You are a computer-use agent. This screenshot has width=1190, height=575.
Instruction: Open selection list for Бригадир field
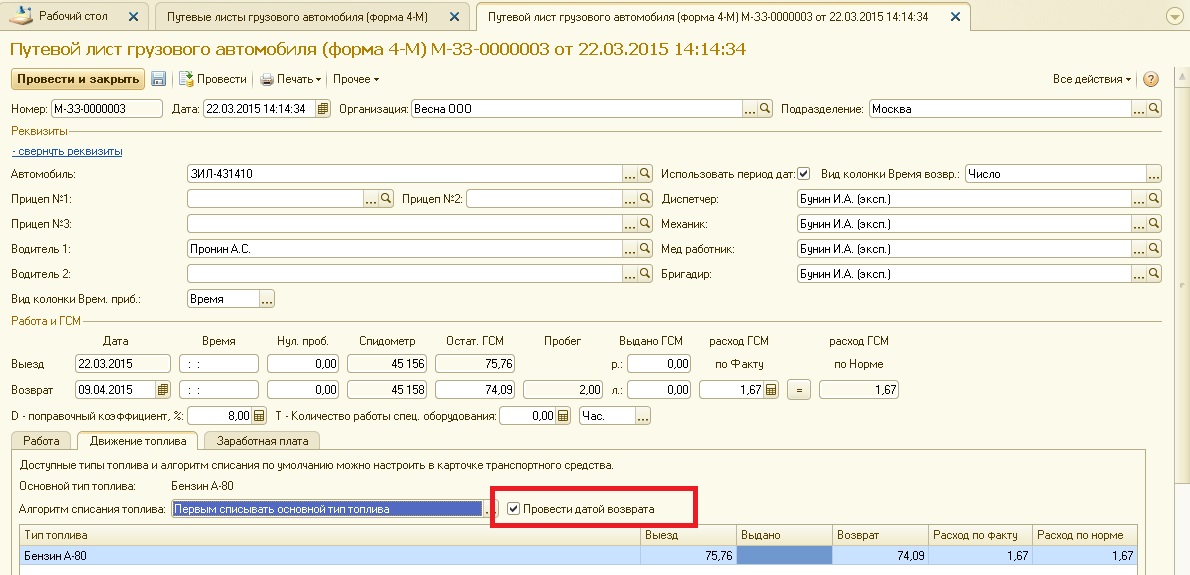point(1139,274)
